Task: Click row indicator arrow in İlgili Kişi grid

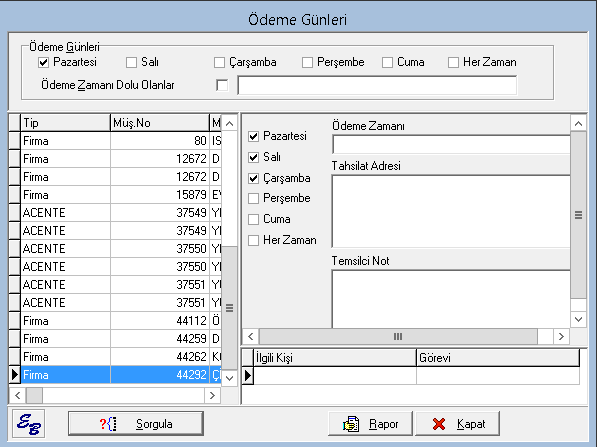Action: pyautogui.click(x=248, y=375)
